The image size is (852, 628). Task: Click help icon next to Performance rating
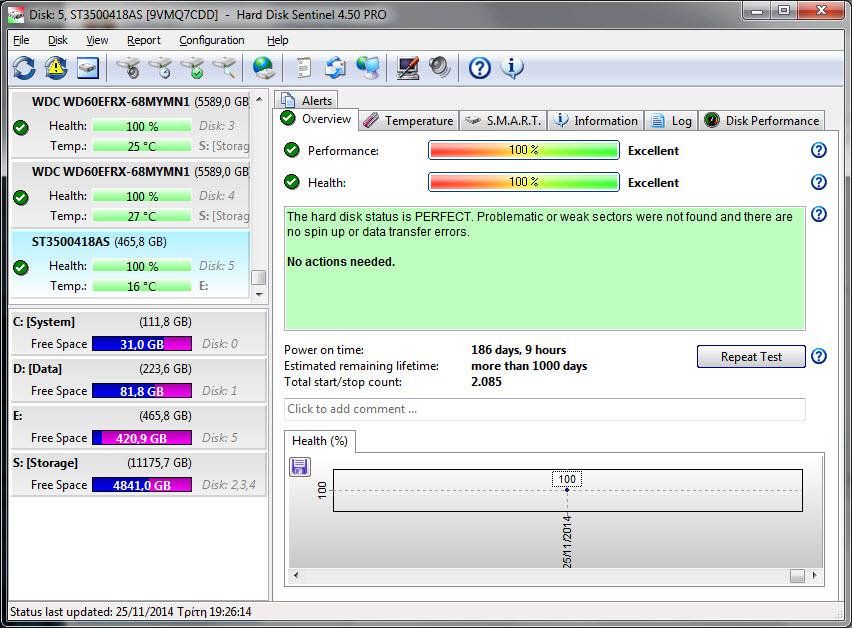click(818, 150)
